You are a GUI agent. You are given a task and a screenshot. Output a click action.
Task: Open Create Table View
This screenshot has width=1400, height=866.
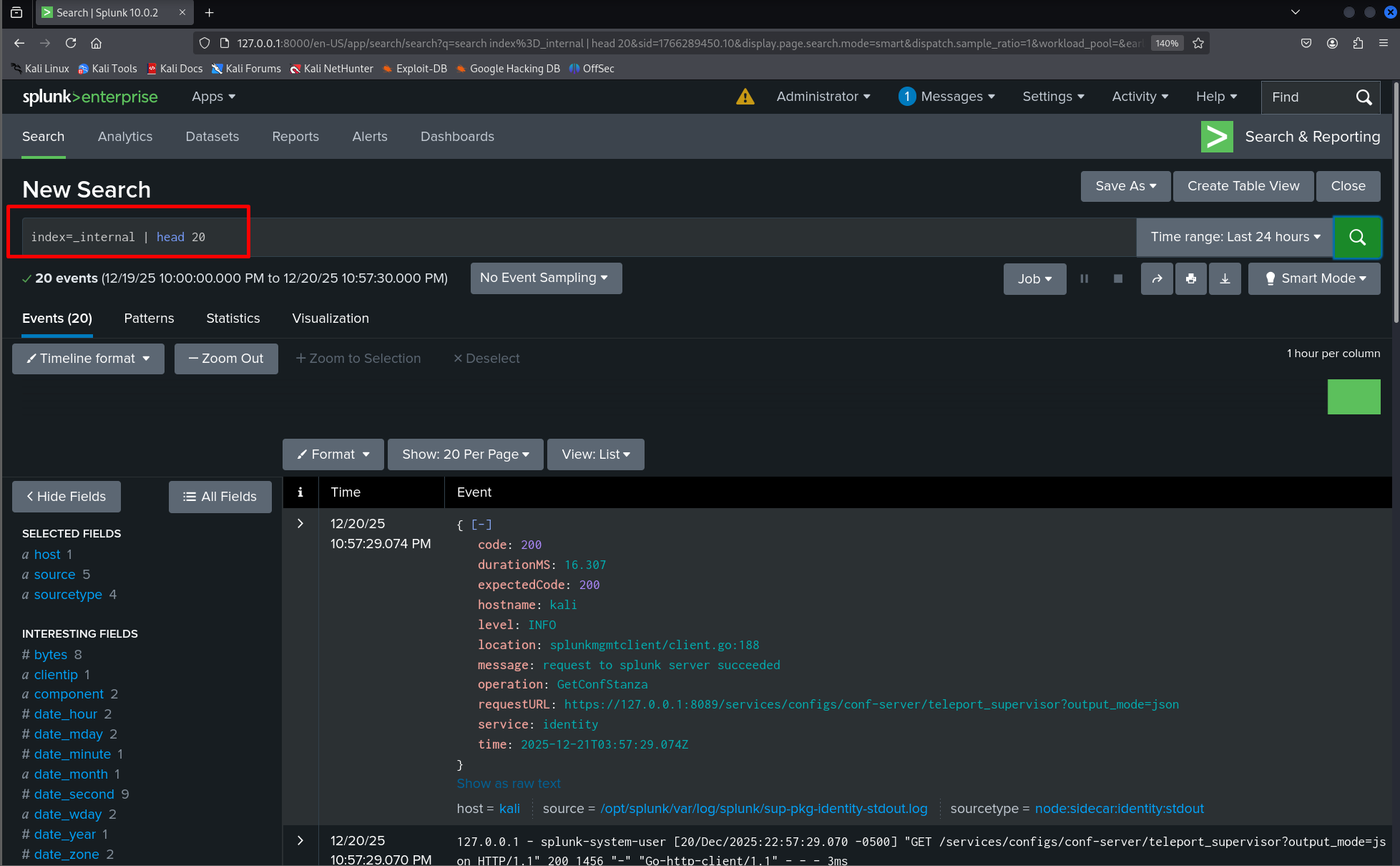[1243, 185]
